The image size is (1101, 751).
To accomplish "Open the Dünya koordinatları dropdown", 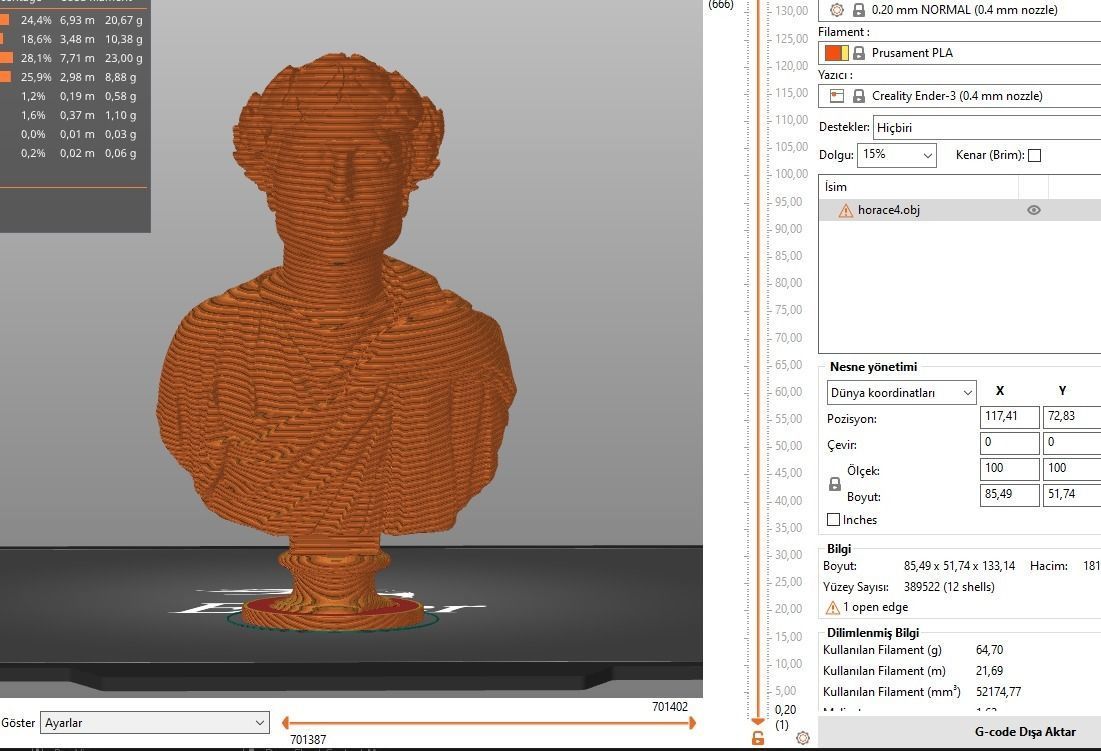I will tap(902, 392).
